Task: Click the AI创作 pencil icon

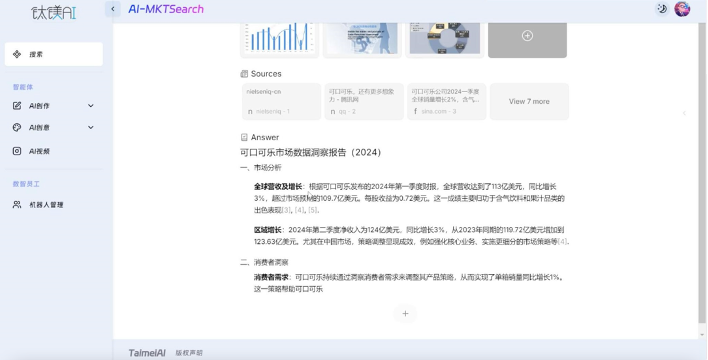Action: point(17,106)
